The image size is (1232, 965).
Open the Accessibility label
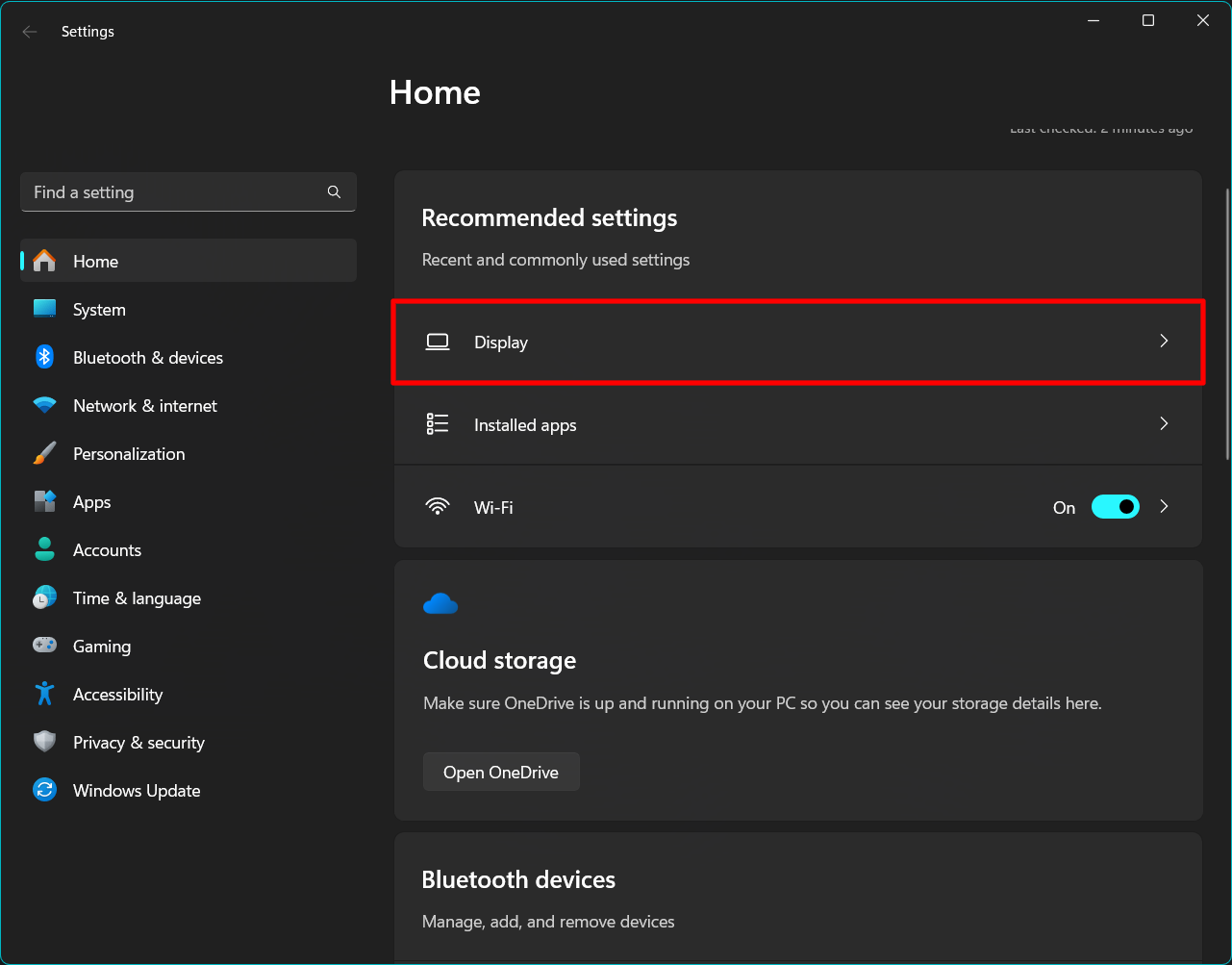[x=117, y=695]
